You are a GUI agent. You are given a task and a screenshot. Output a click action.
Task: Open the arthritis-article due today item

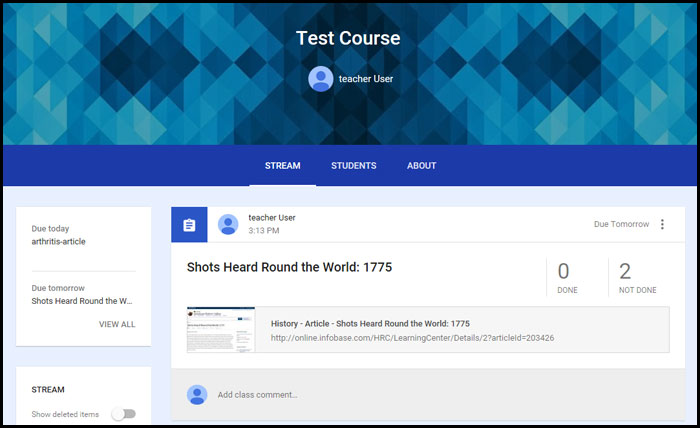(x=61, y=242)
